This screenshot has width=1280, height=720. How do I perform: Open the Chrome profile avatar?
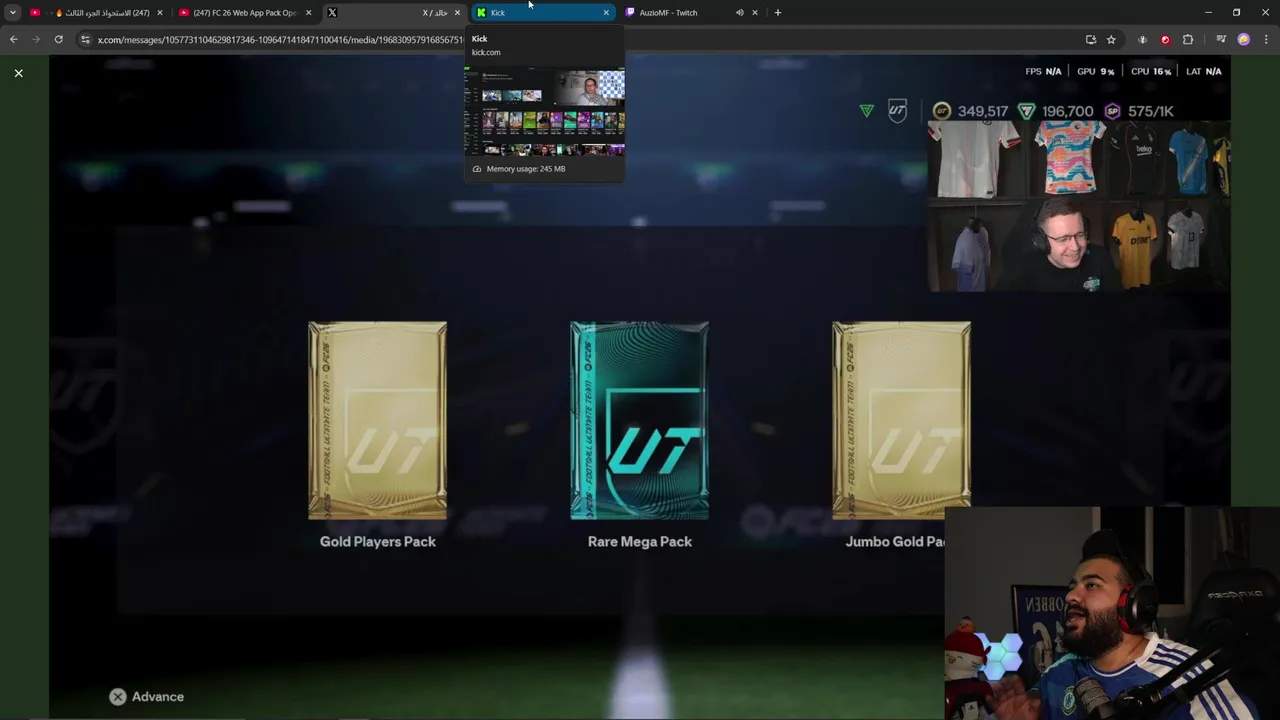click(x=1244, y=39)
